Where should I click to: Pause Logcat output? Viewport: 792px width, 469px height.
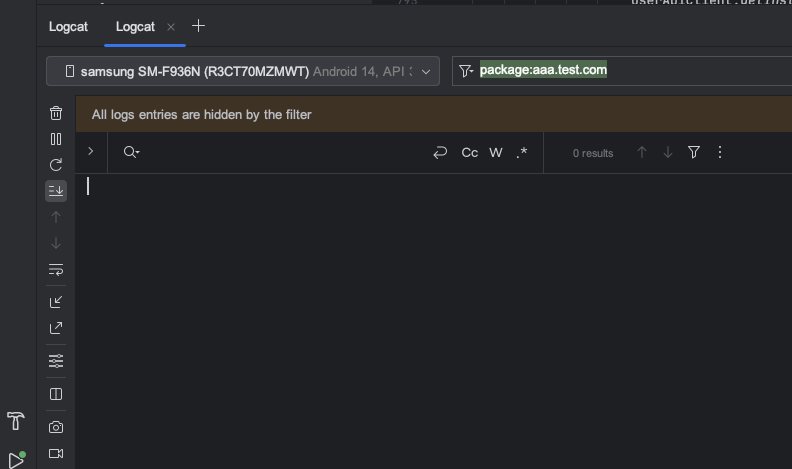pyautogui.click(x=56, y=139)
